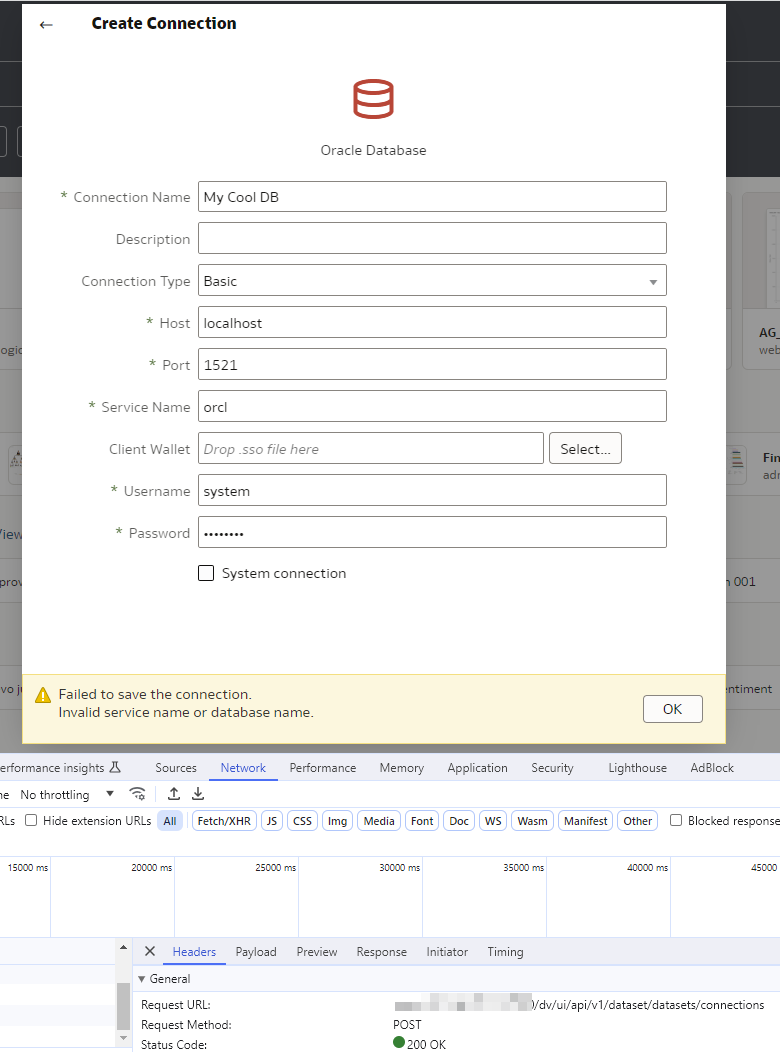The width and height of the screenshot is (780, 1052).
Task: Switch to the Application tab
Action: click(478, 768)
